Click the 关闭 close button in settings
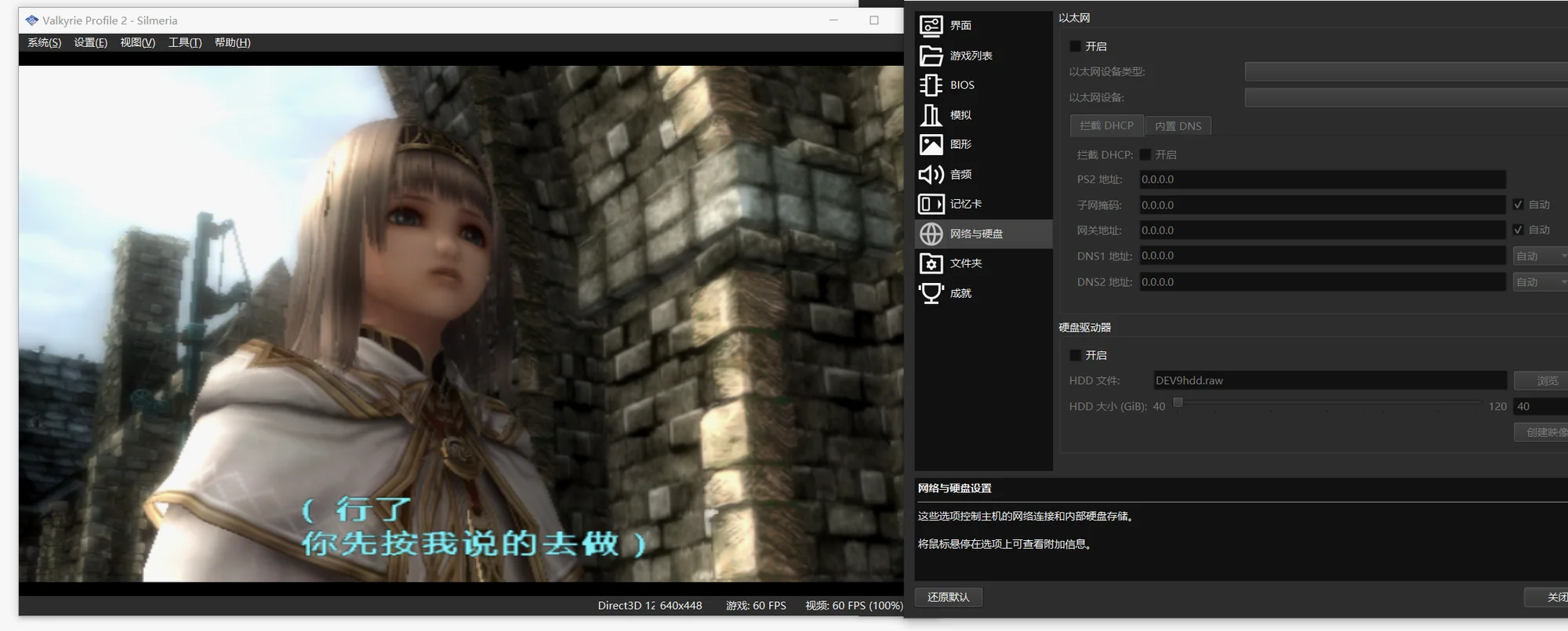 1547,597
